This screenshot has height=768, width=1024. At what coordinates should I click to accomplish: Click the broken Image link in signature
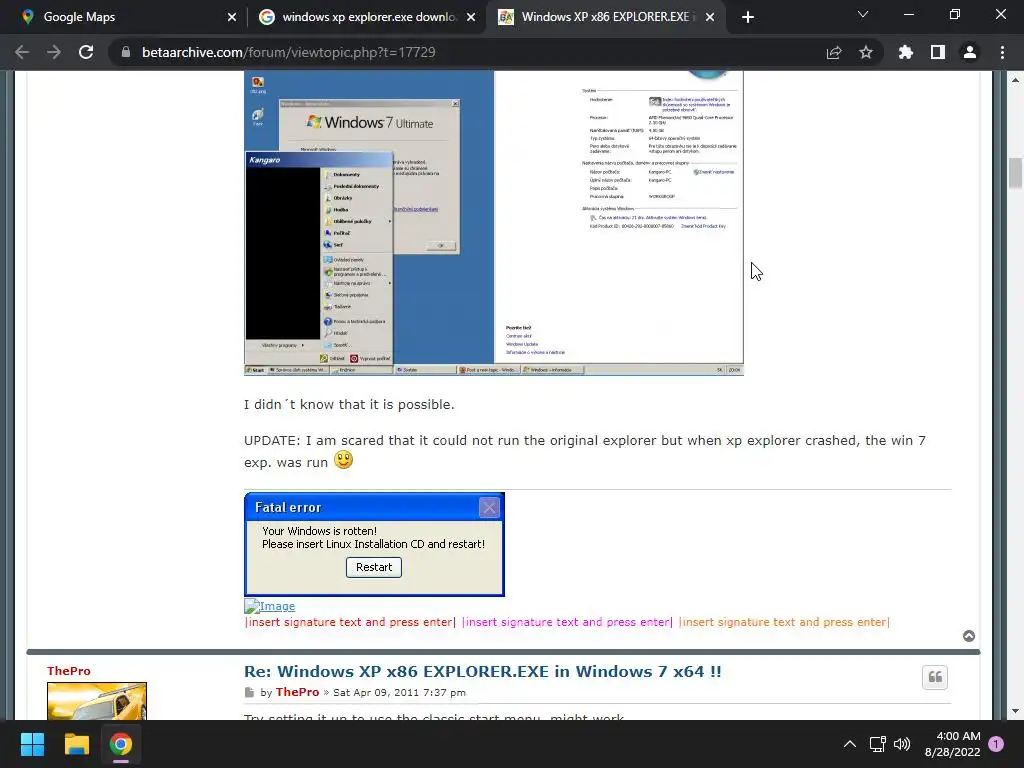click(x=270, y=606)
